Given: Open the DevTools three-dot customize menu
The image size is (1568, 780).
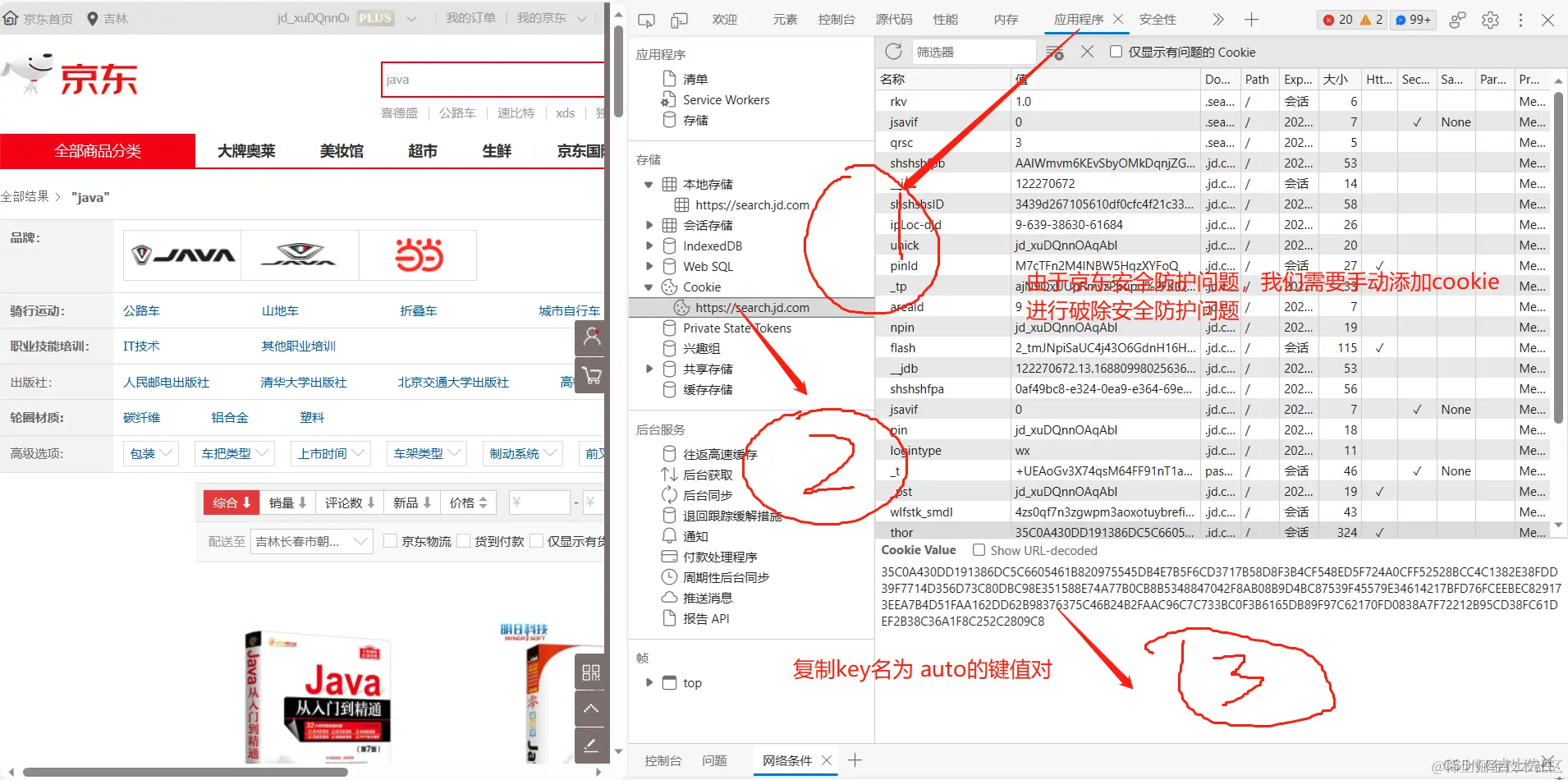Looking at the screenshot, I should point(1521,20).
